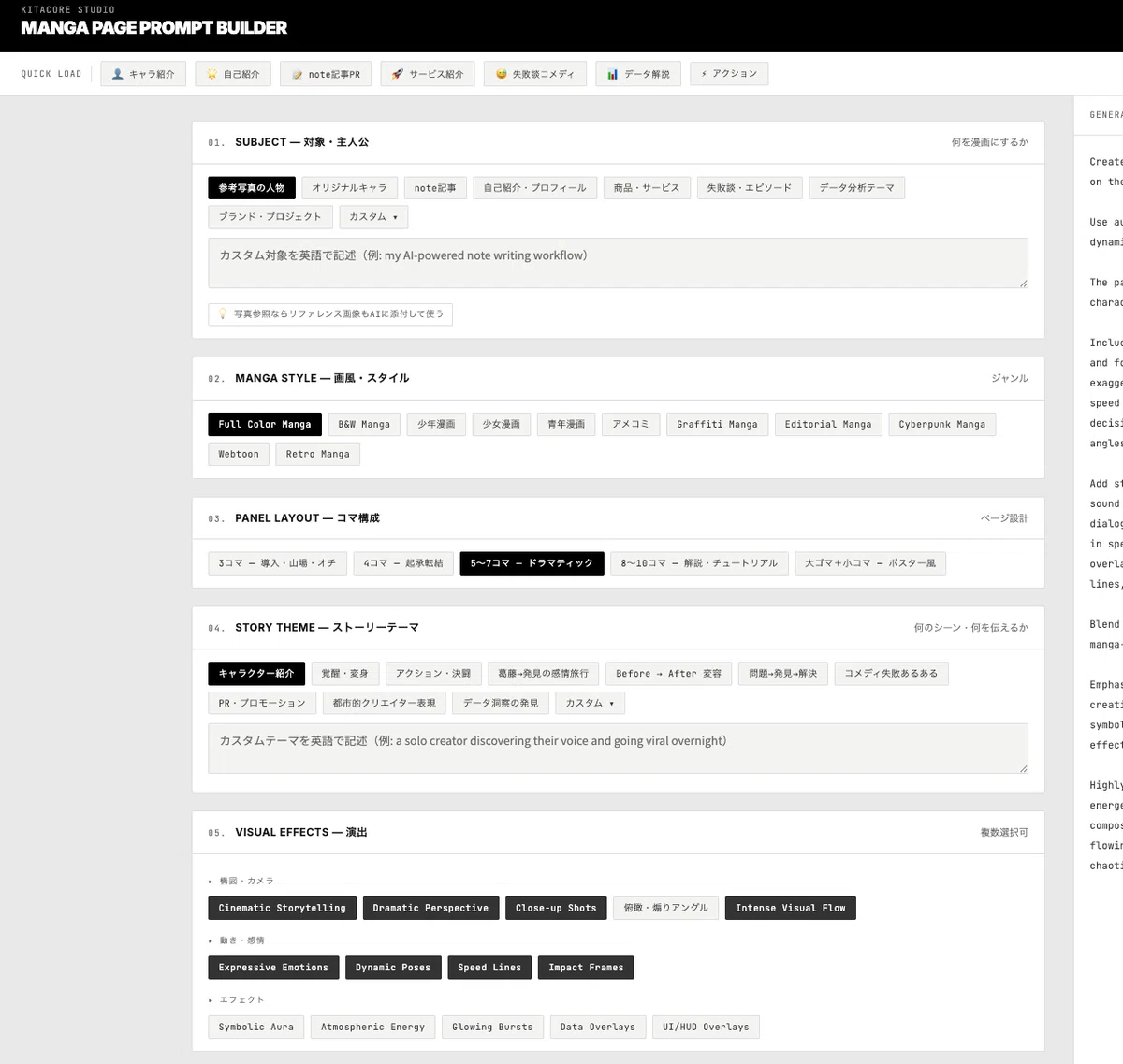Choose Webtoon style
Screen dimensions: 1123x1064
tap(239, 454)
